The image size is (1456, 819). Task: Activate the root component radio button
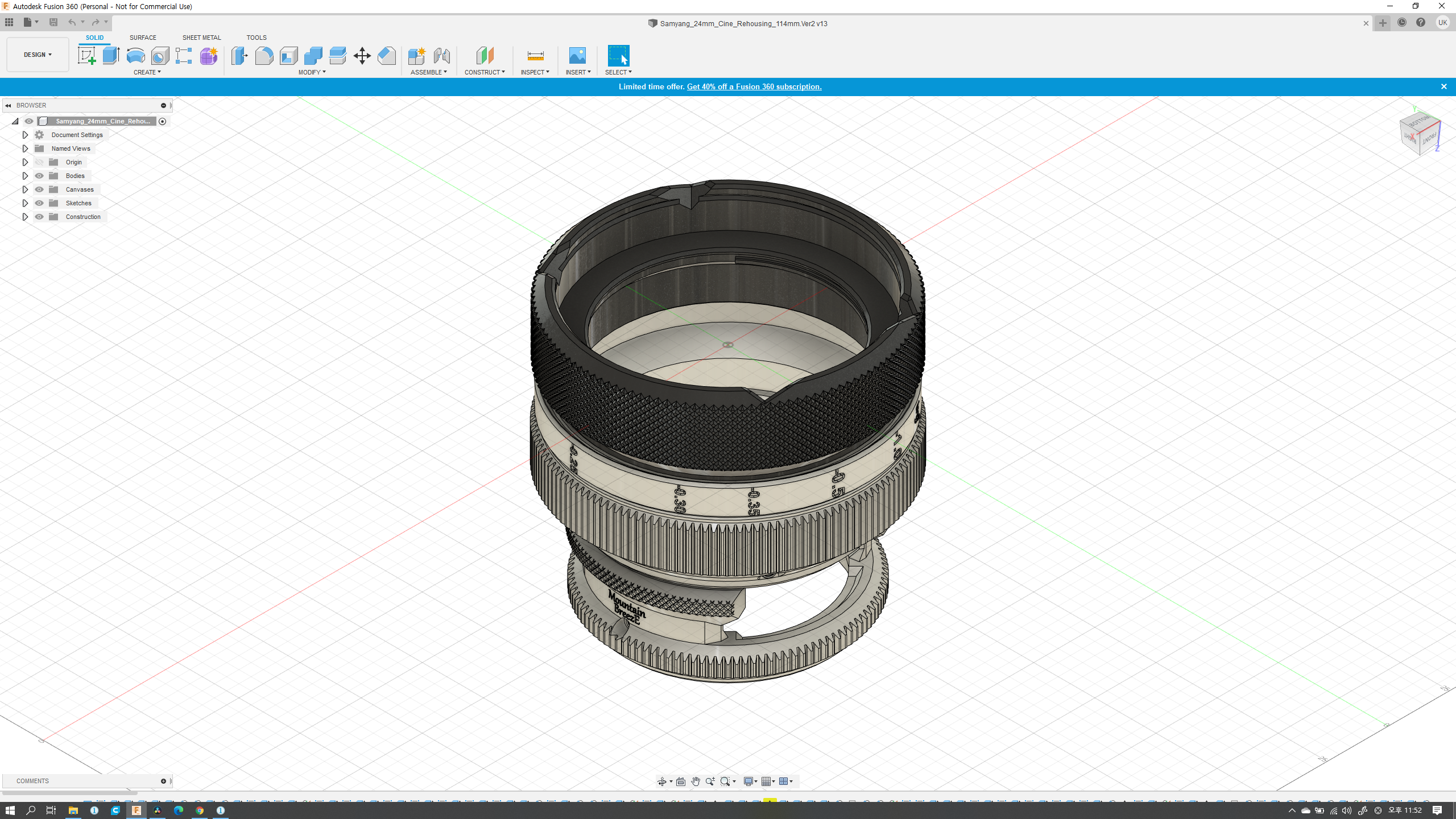click(163, 121)
